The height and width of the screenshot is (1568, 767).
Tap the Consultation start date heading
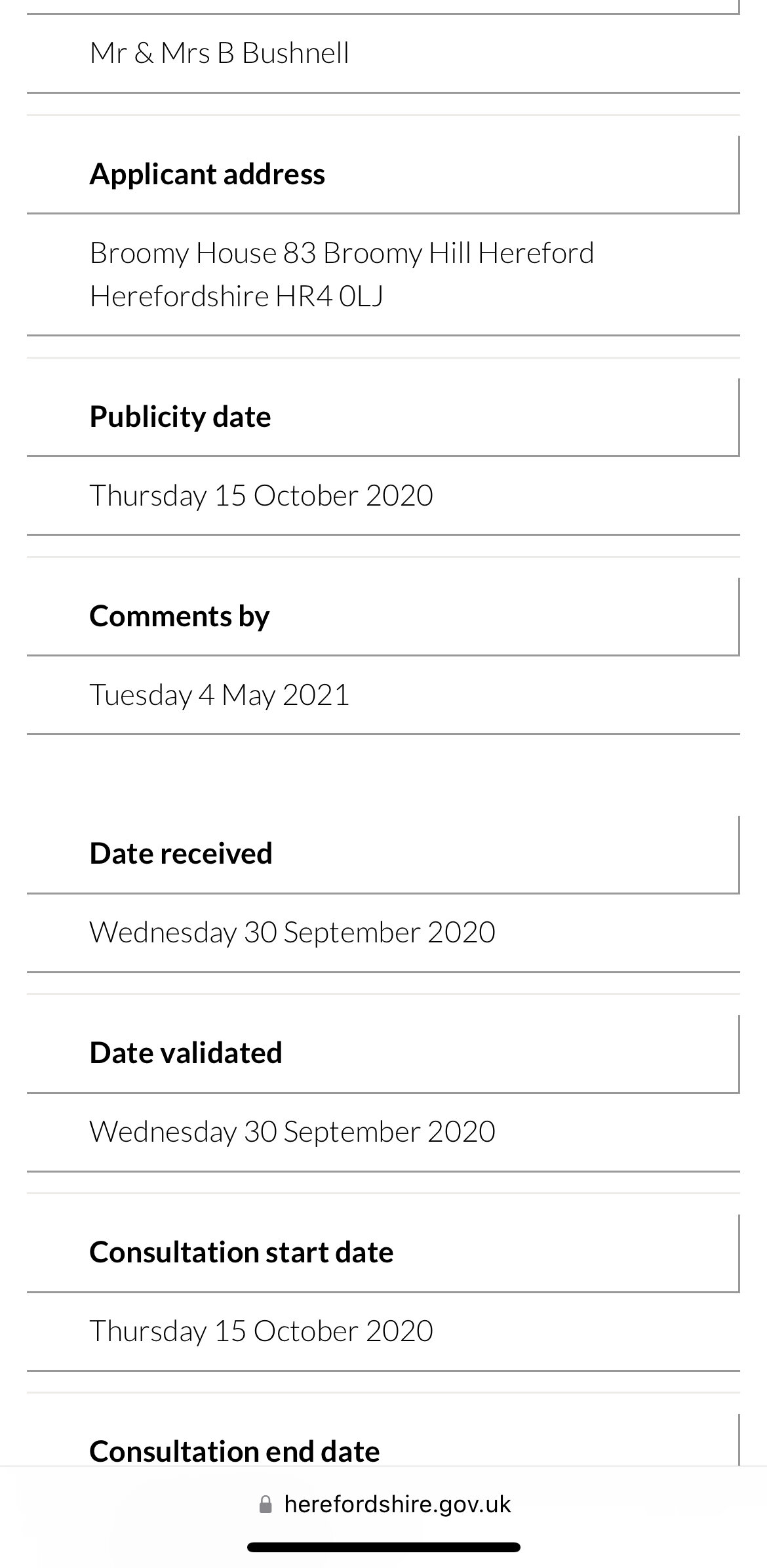(x=241, y=1252)
